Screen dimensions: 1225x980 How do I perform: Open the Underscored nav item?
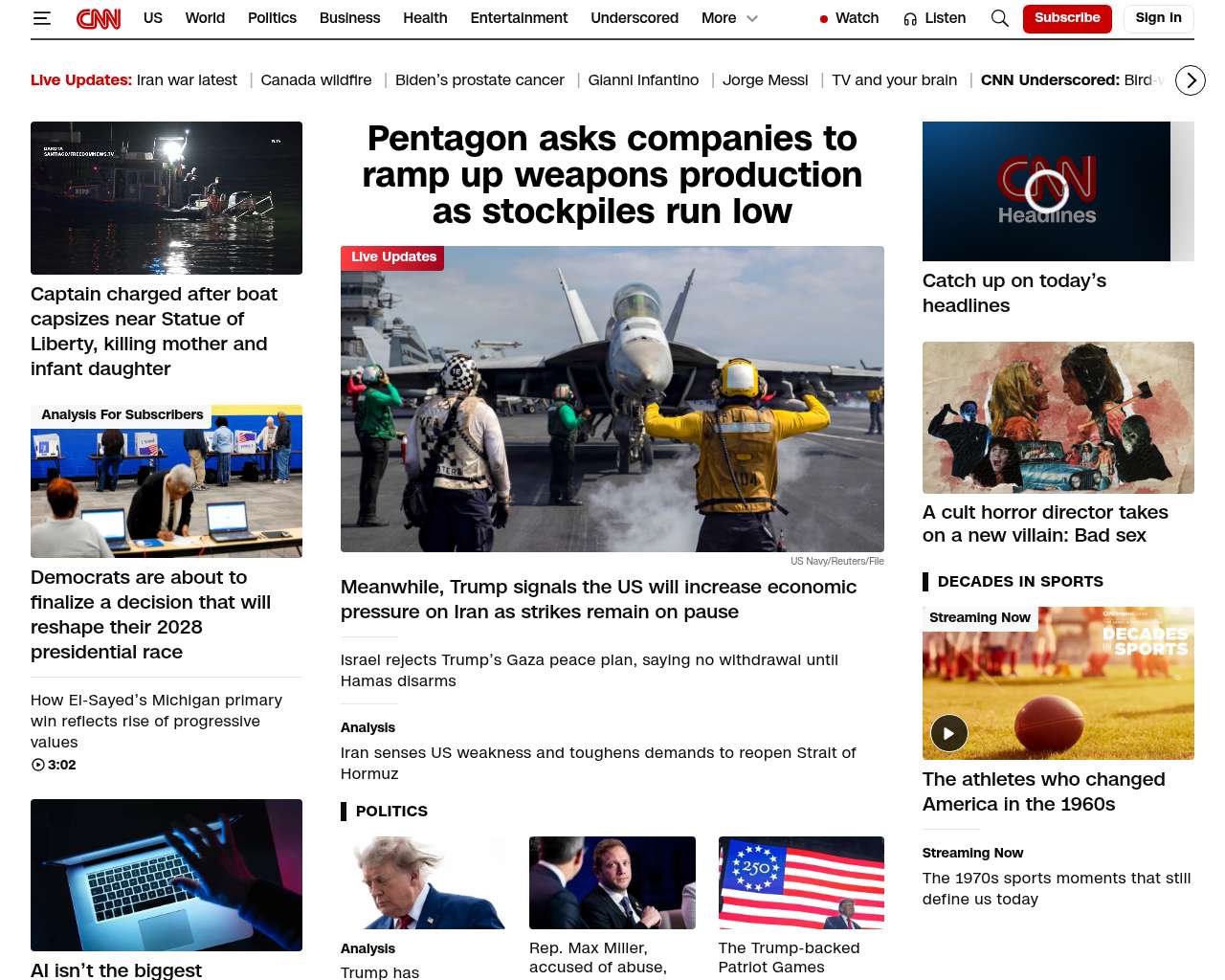tap(635, 18)
